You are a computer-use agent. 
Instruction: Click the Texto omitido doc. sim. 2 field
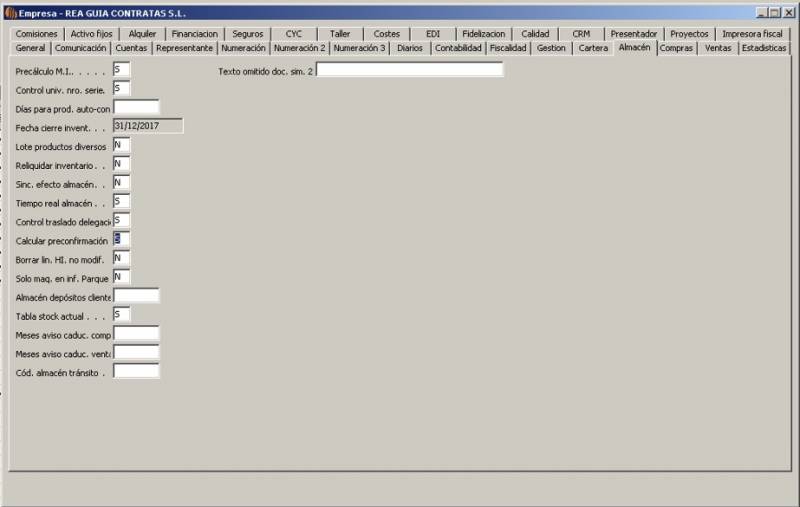pyautogui.click(x=409, y=70)
